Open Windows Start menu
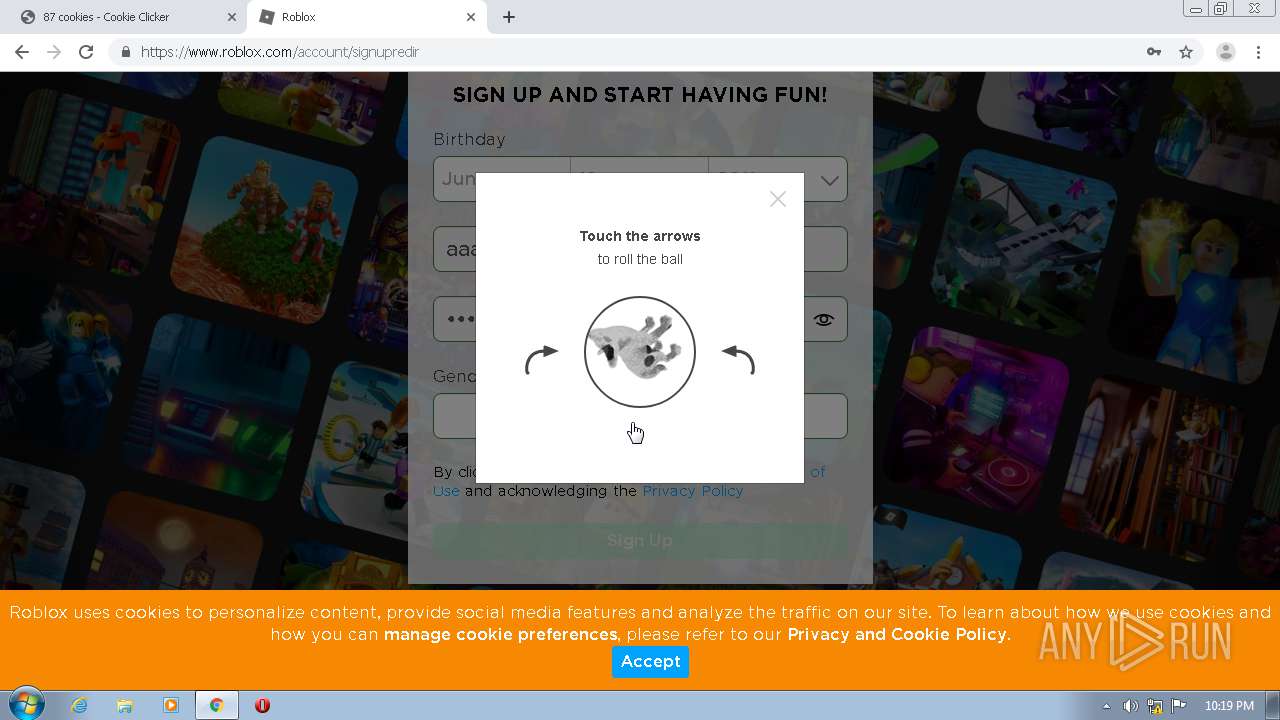 point(26,705)
